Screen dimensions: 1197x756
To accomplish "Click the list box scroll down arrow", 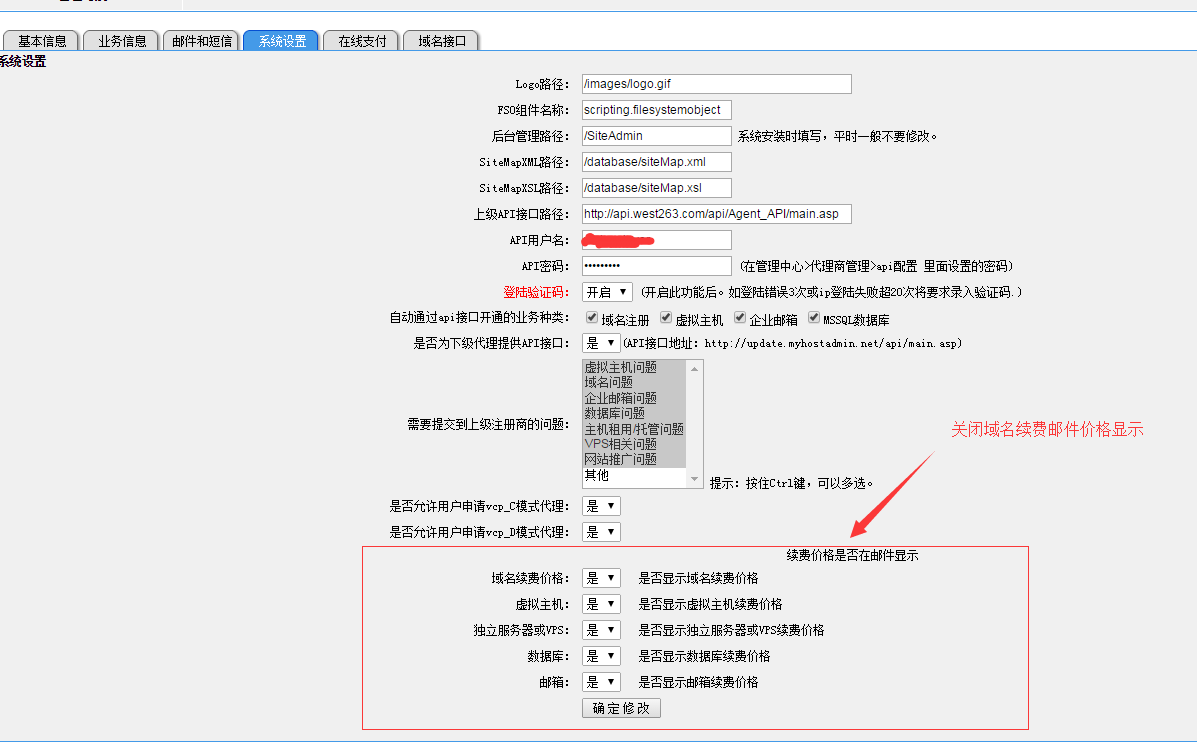I will point(696,480).
